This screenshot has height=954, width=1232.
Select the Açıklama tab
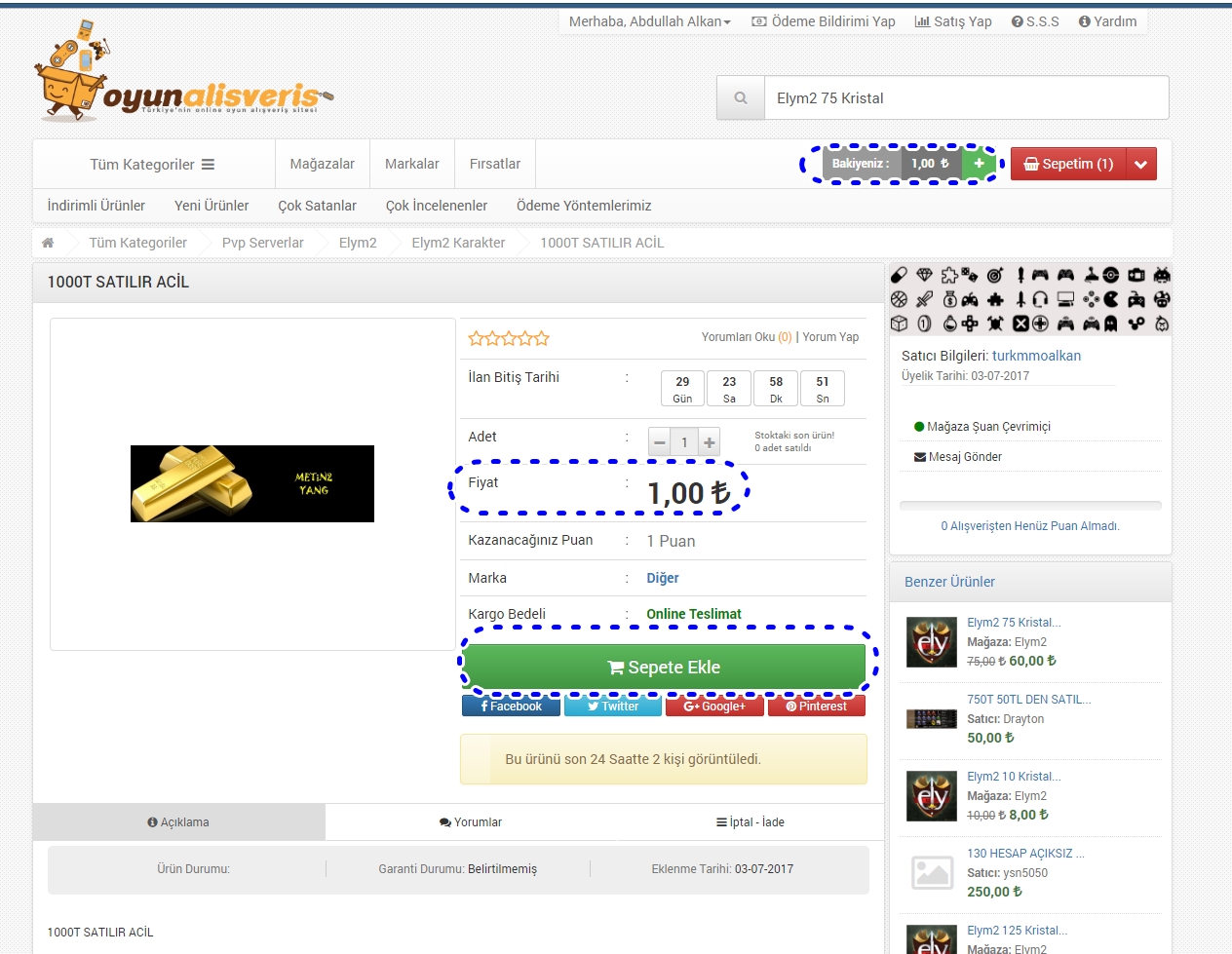(178, 822)
